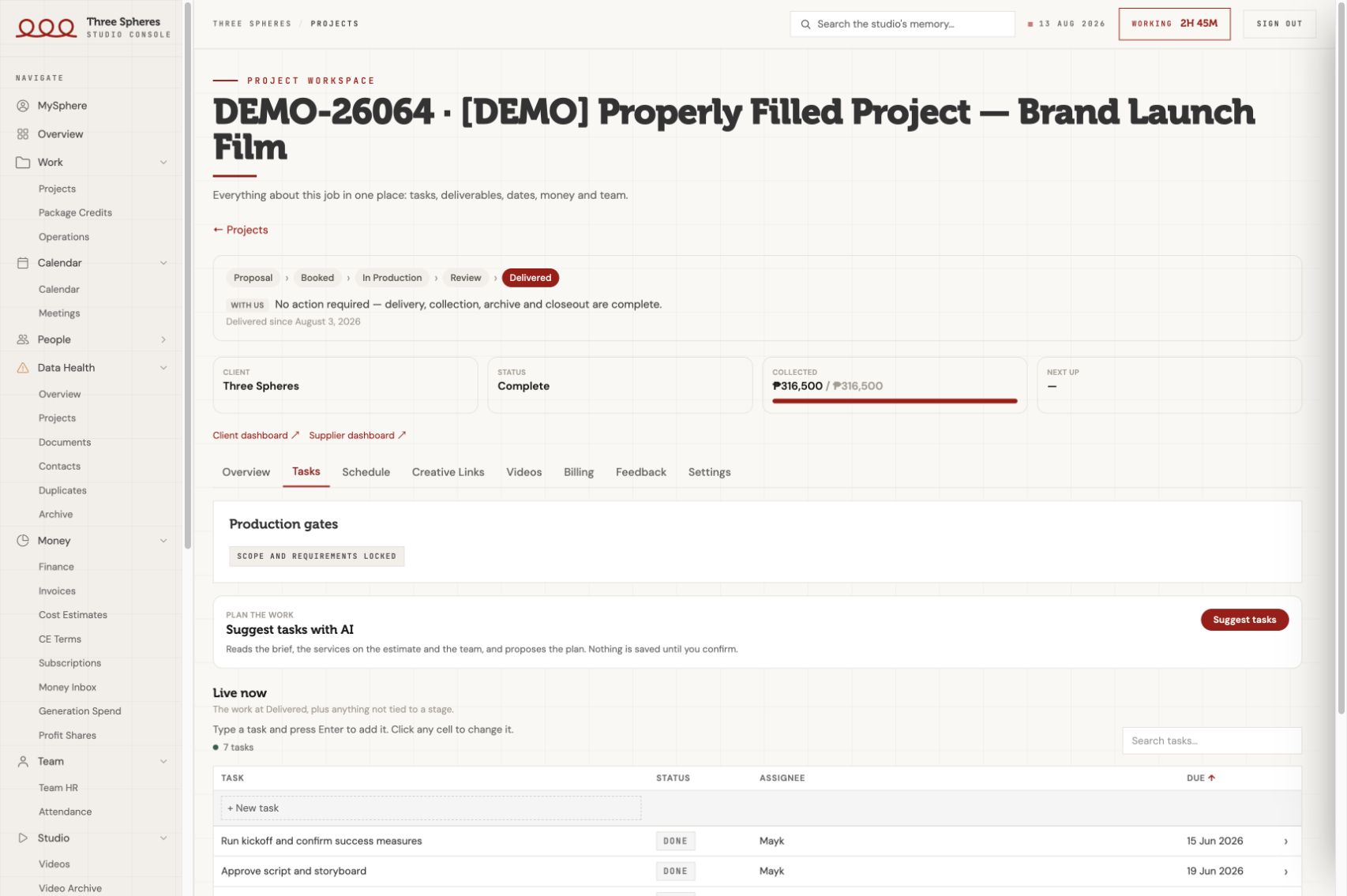Open the Billing tab

tap(579, 472)
